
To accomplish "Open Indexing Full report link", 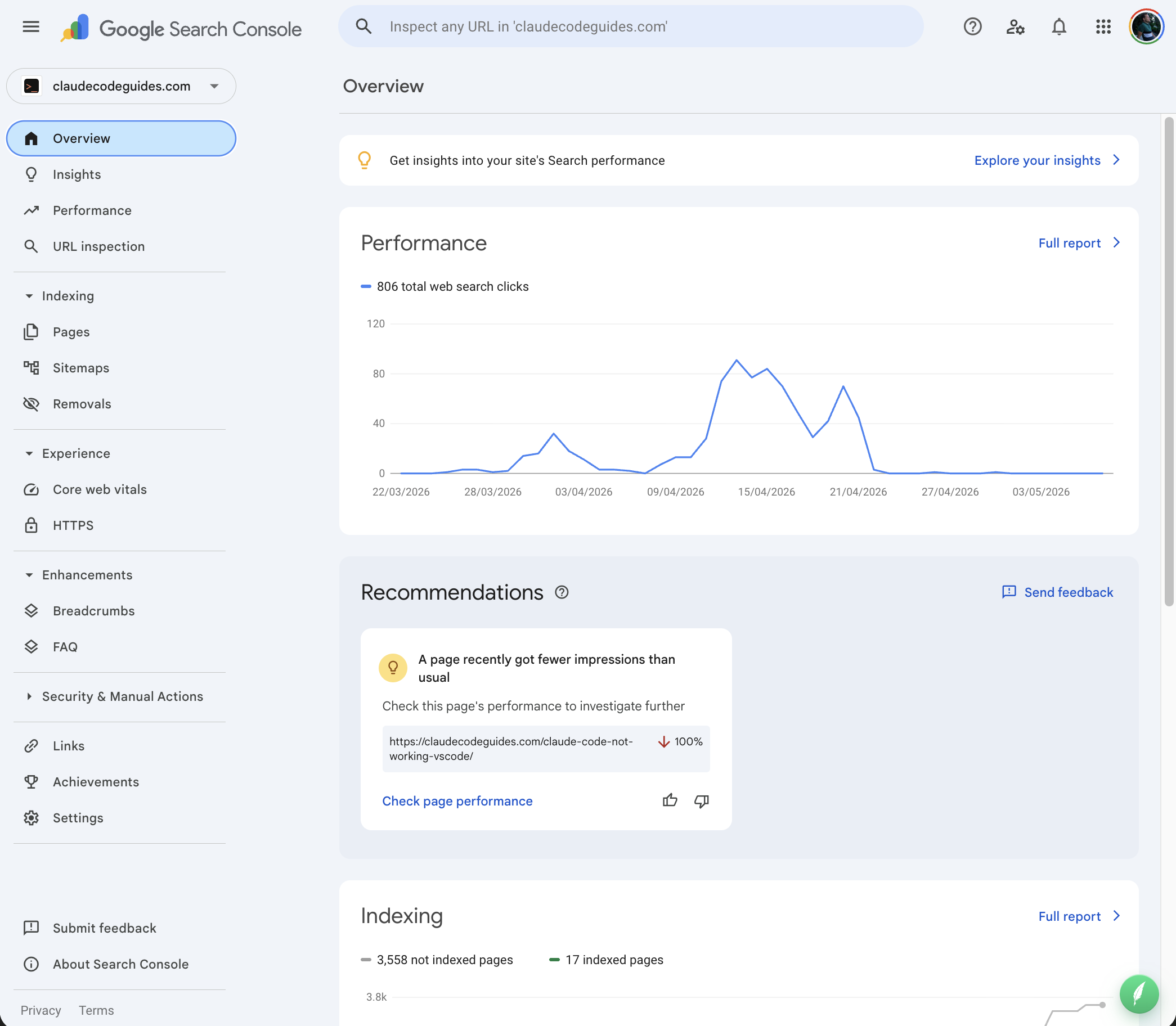I will [x=1070, y=916].
